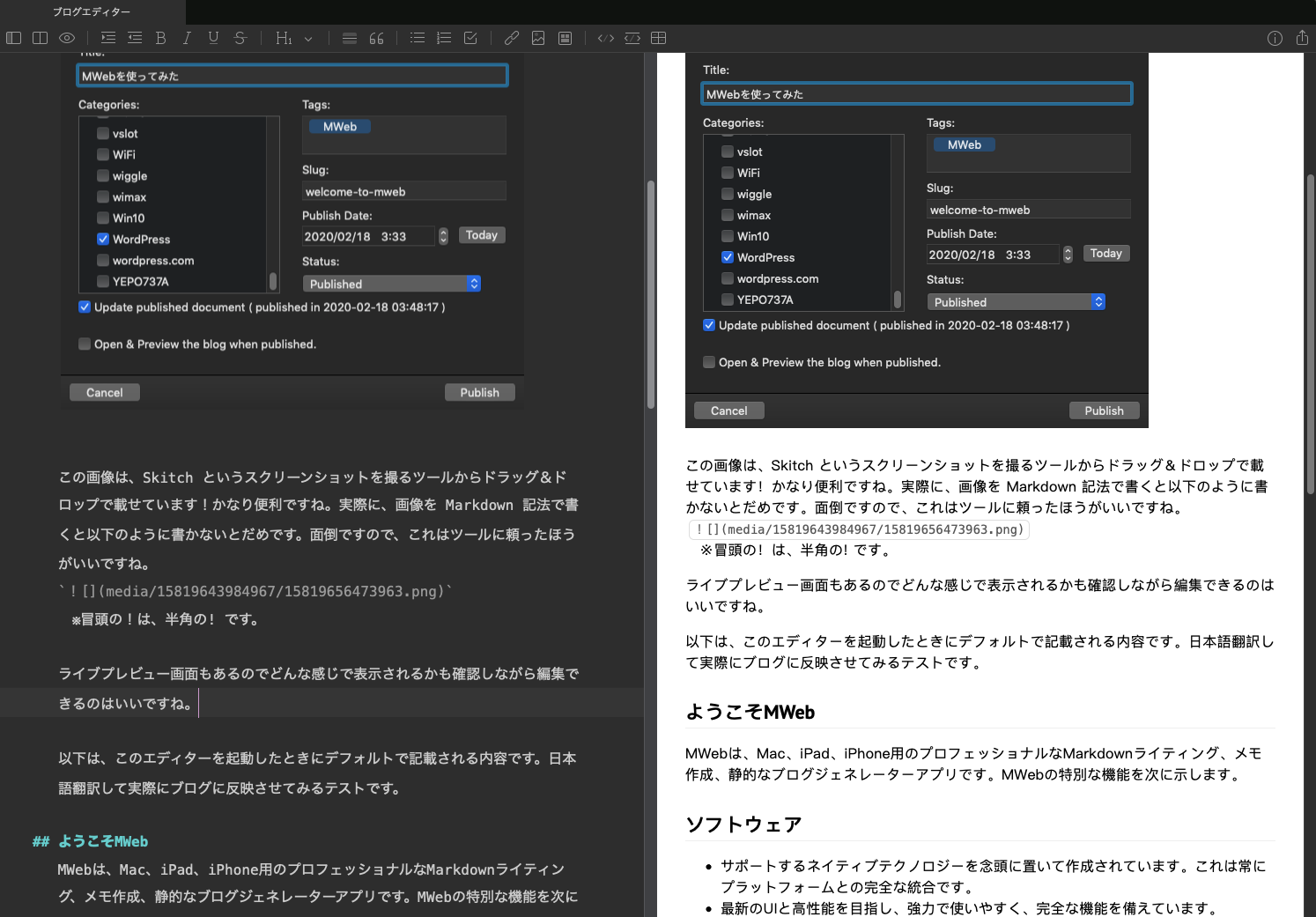Apply strikethrough formatting
Viewport: 1316px width, 917px height.
(x=240, y=38)
